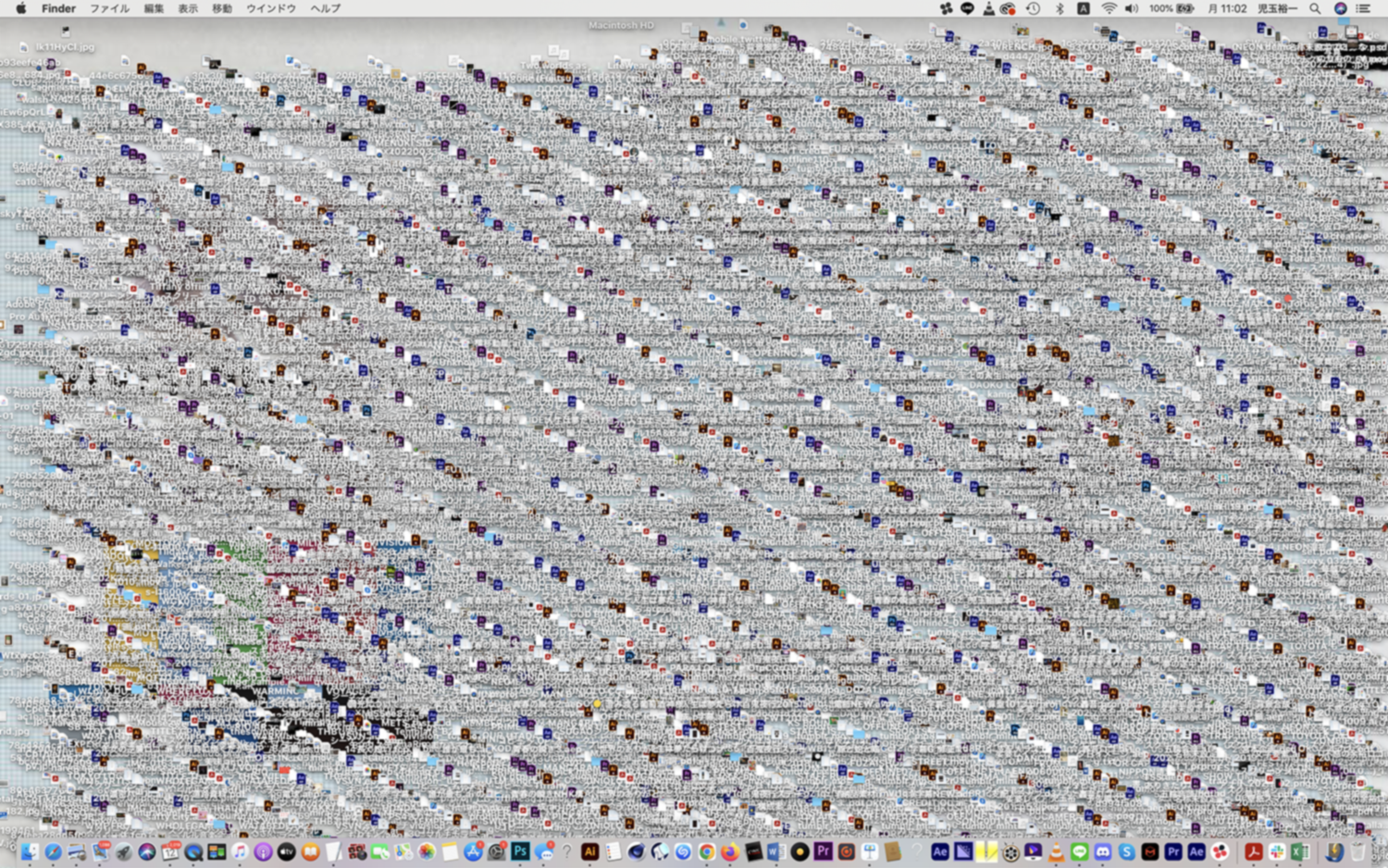This screenshot has width=1388, height=868.
Task: Launch VLC cone icon in Dock
Action: coord(1056,851)
